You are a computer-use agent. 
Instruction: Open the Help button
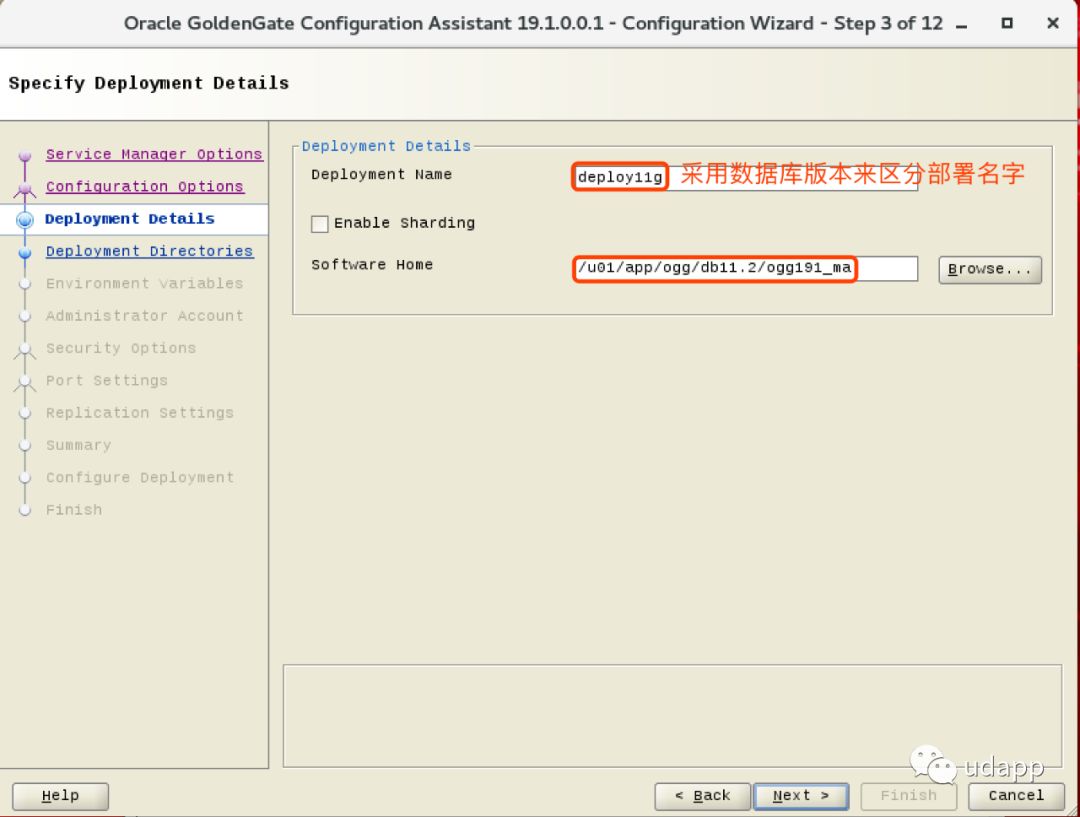pos(61,796)
